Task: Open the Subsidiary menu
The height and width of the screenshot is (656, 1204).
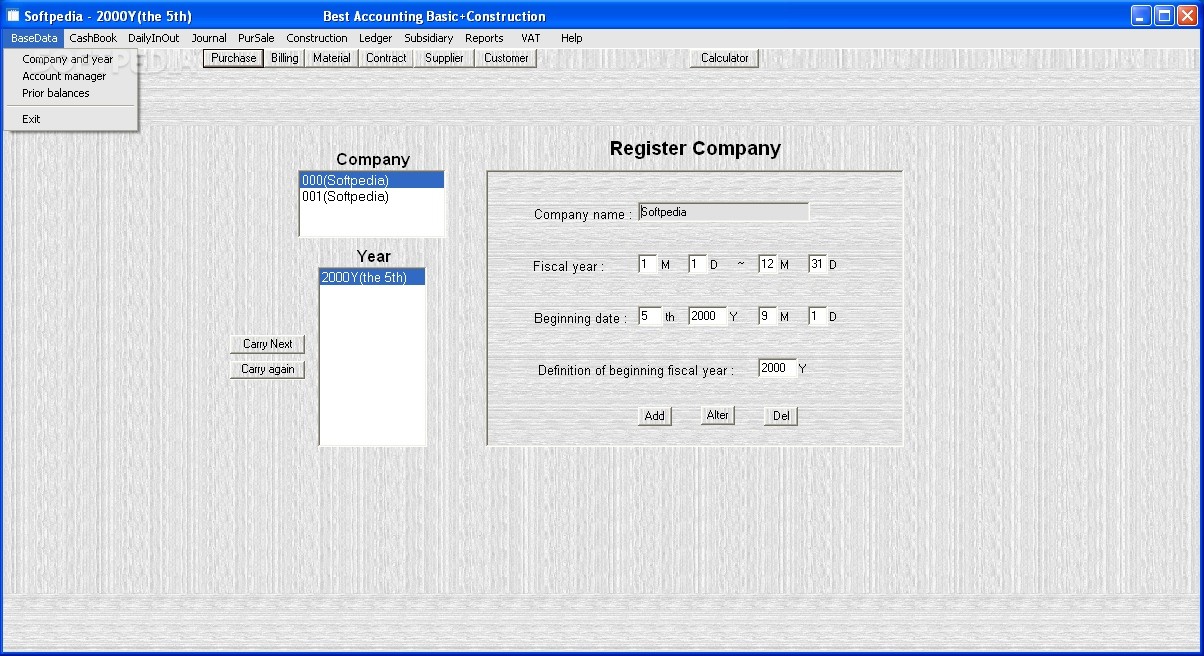Action: point(429,38)
